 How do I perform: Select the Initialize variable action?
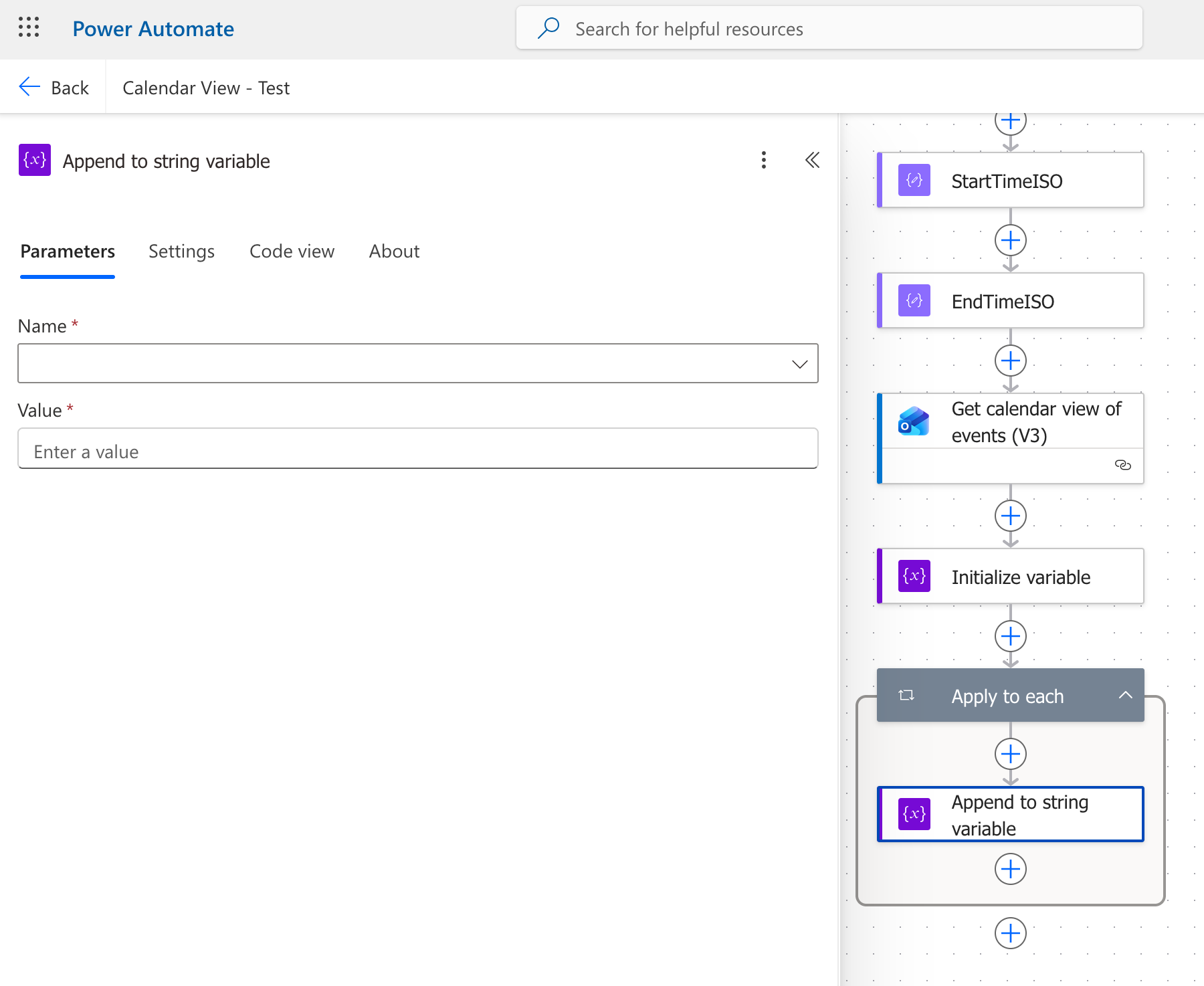click(x=1010, y=577)
